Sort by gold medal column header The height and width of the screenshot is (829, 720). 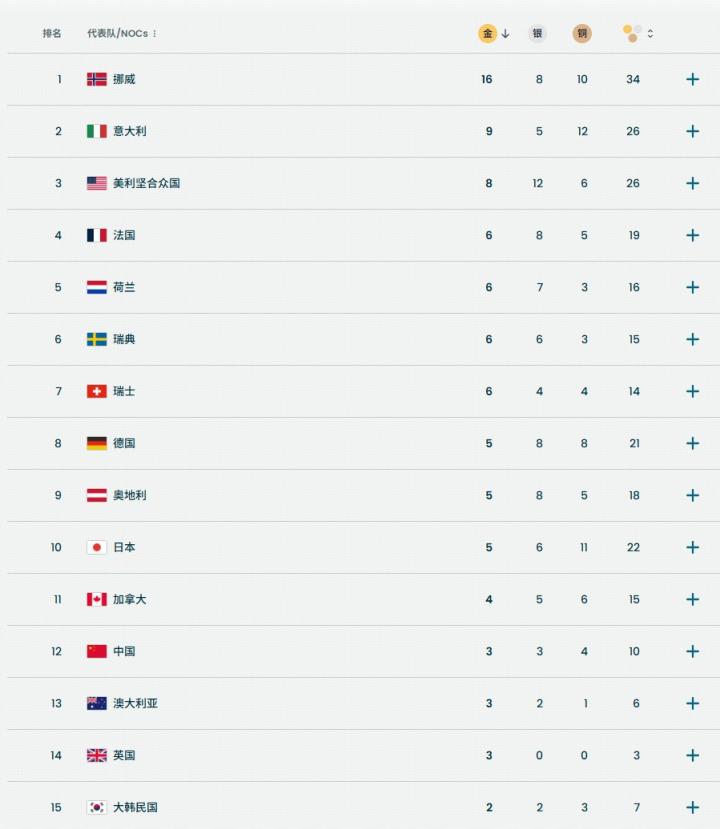click(x=488, y=33)
